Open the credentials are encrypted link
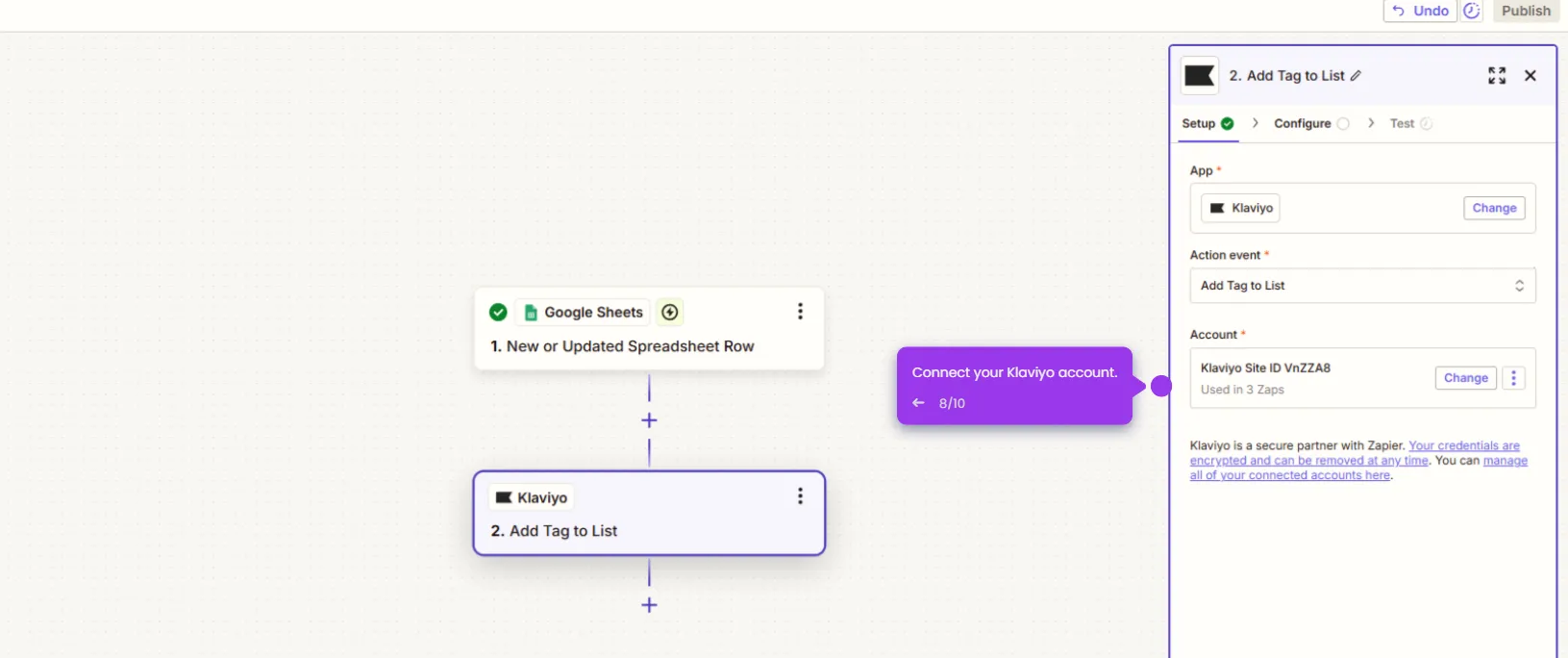Screen dimensions: 1568x658 [x=1356, y=453]
